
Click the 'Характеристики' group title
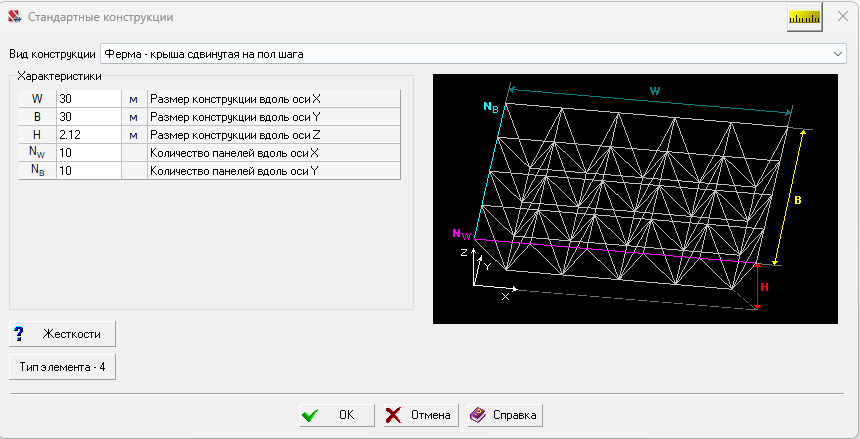[59, 76]
